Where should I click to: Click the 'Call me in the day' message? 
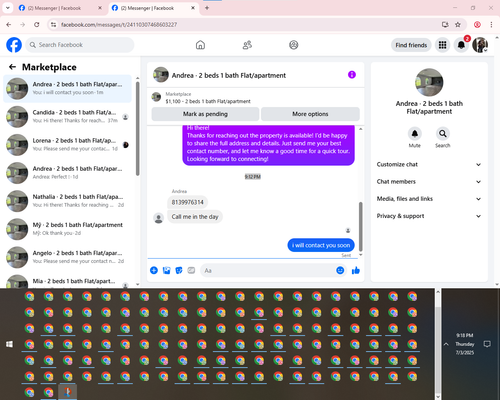point(195,217)
